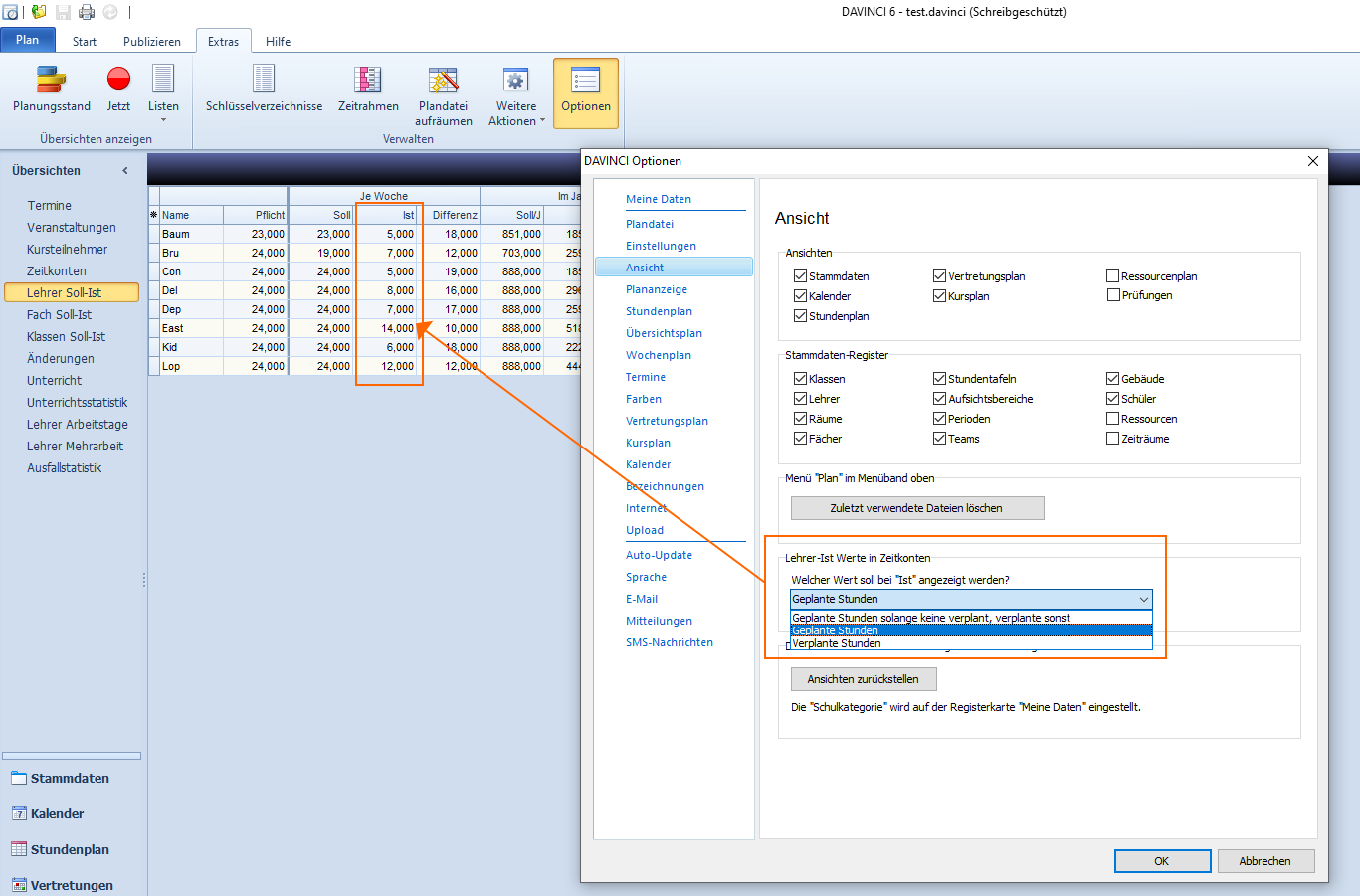Select highlighted 'Geplante Stunden' list option

click(x=971, y=630)
